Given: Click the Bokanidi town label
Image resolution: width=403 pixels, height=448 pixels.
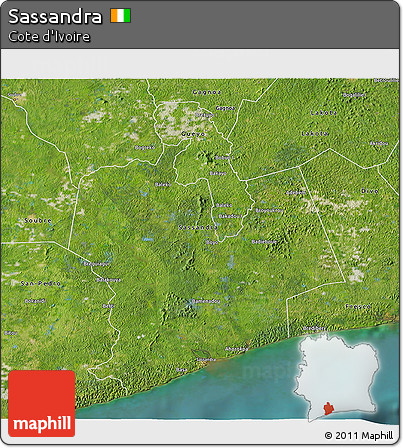Looking at the screenshot, I should click(35, 301).
